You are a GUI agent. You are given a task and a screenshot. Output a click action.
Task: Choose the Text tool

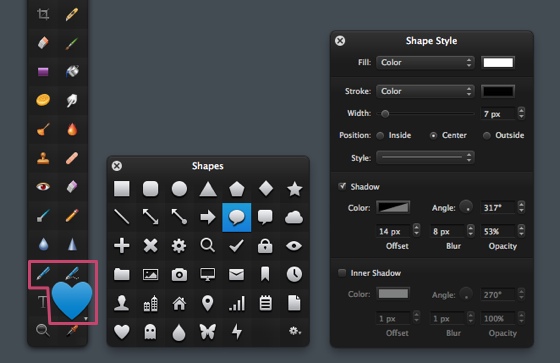point(42,302)
